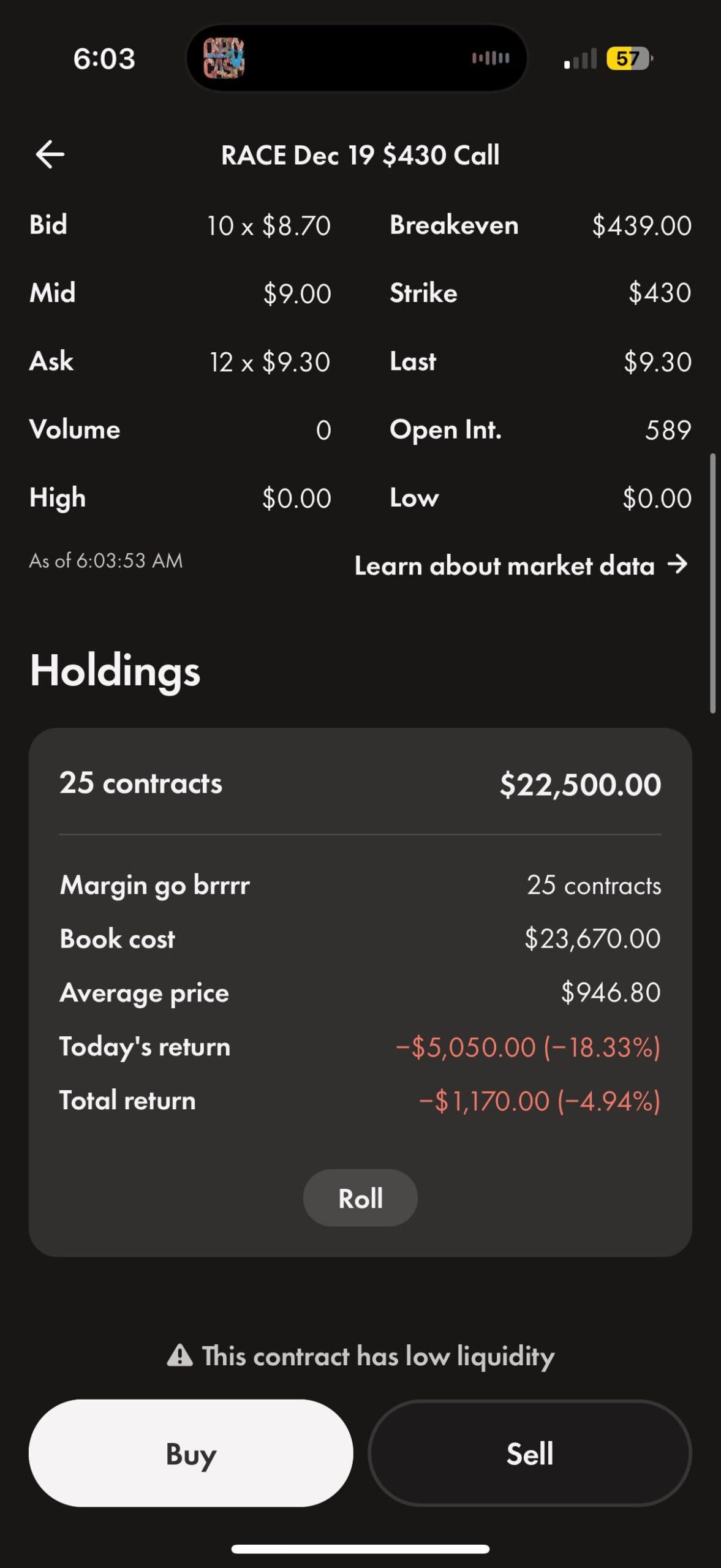Tap the audio waveform indicator

click(x=490, y=58)
